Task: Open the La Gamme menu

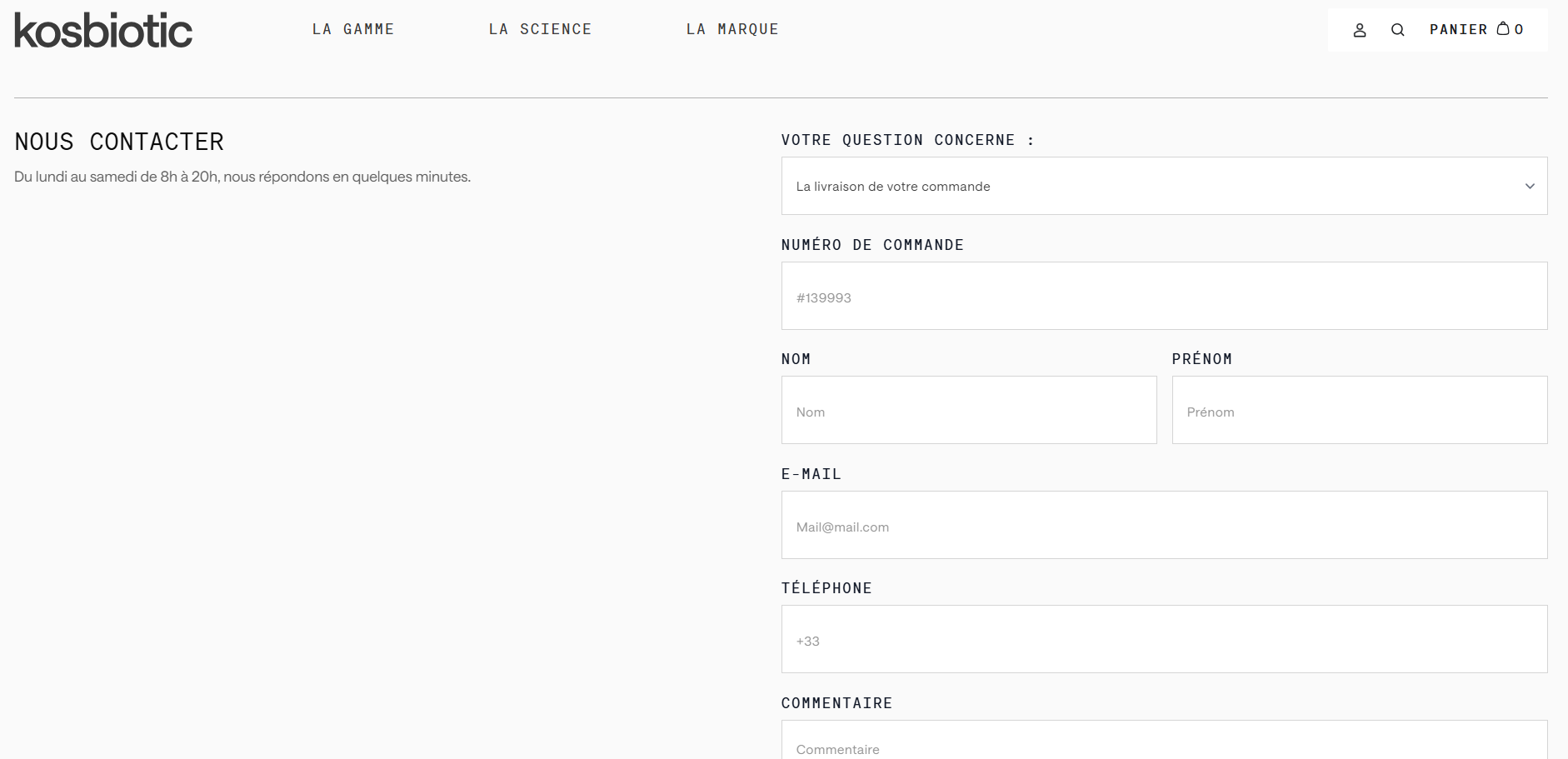Action: pos(353,29)
